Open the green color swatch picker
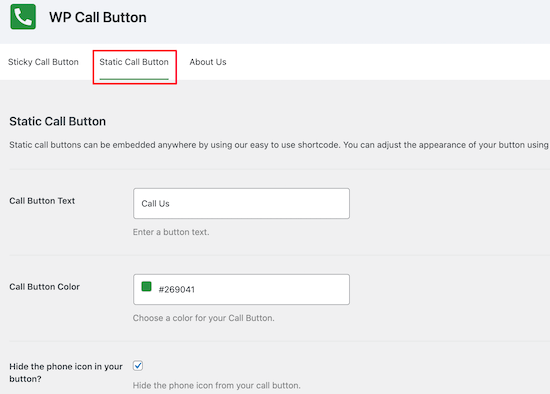The height and width of the screenshot is (394, 550). pyautogui.click(x=146, y=287)
